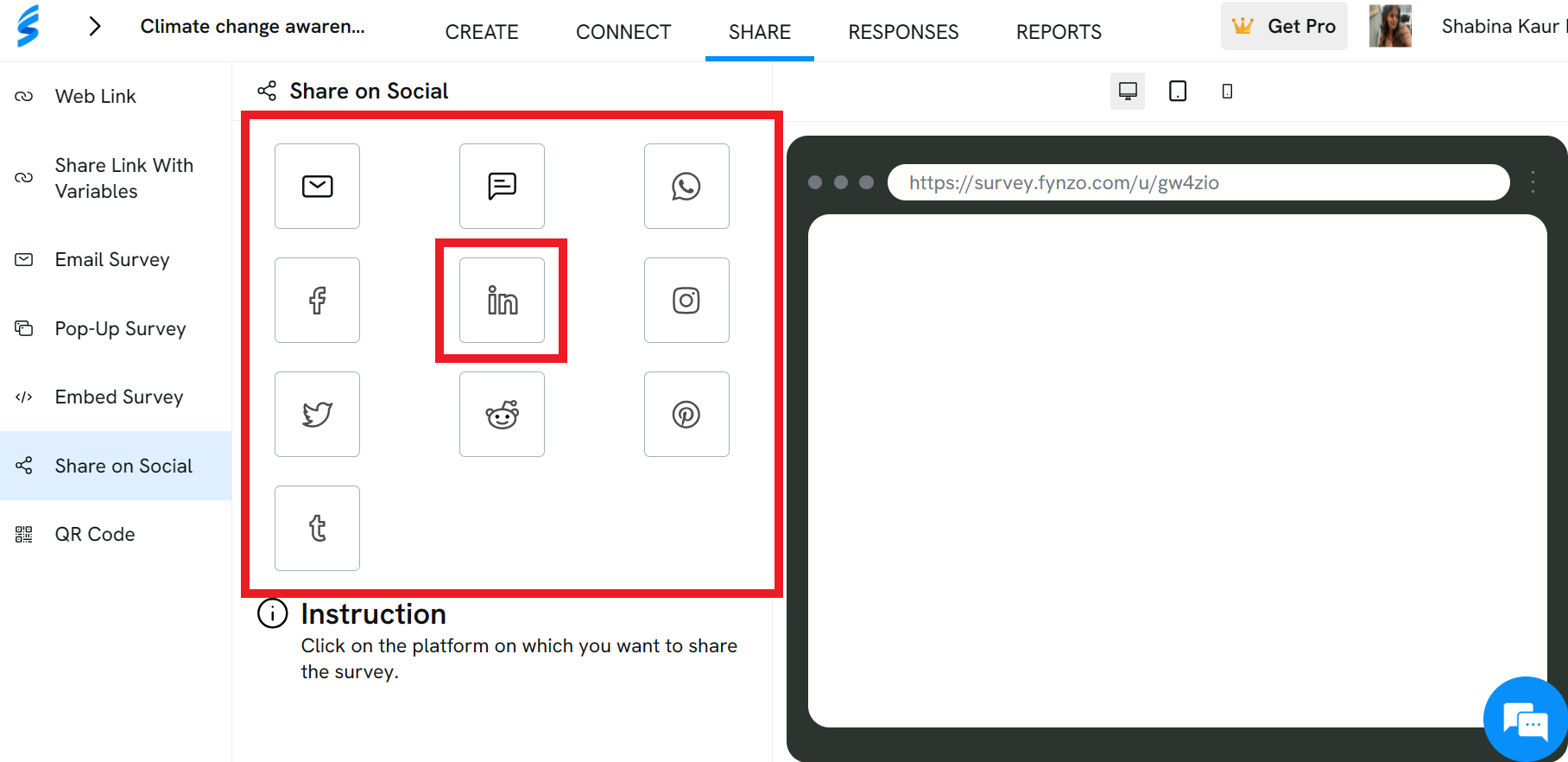Share survey via the Email envelope icon

(317, 186)
